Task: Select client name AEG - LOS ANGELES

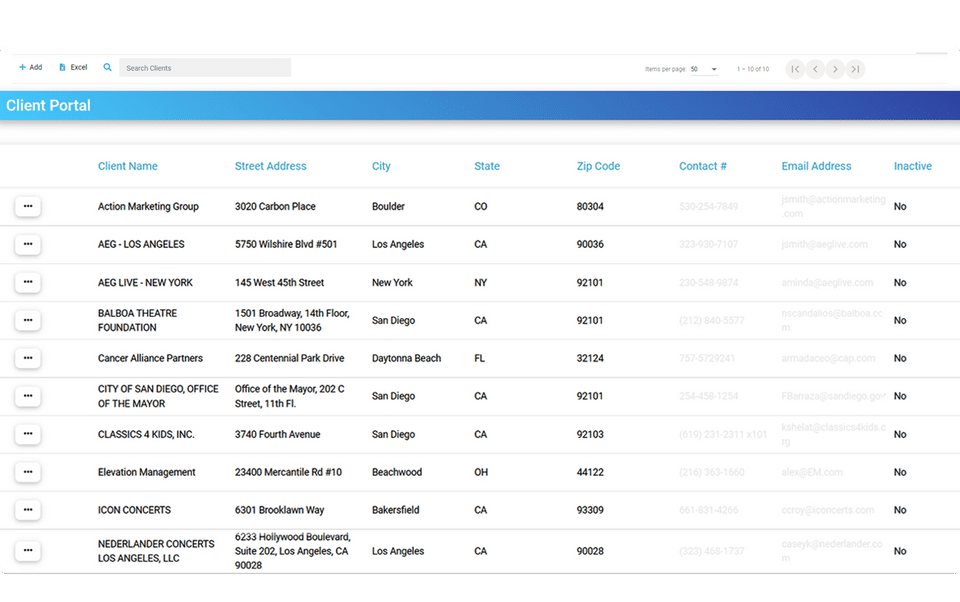Action: [x=141, y=244]
